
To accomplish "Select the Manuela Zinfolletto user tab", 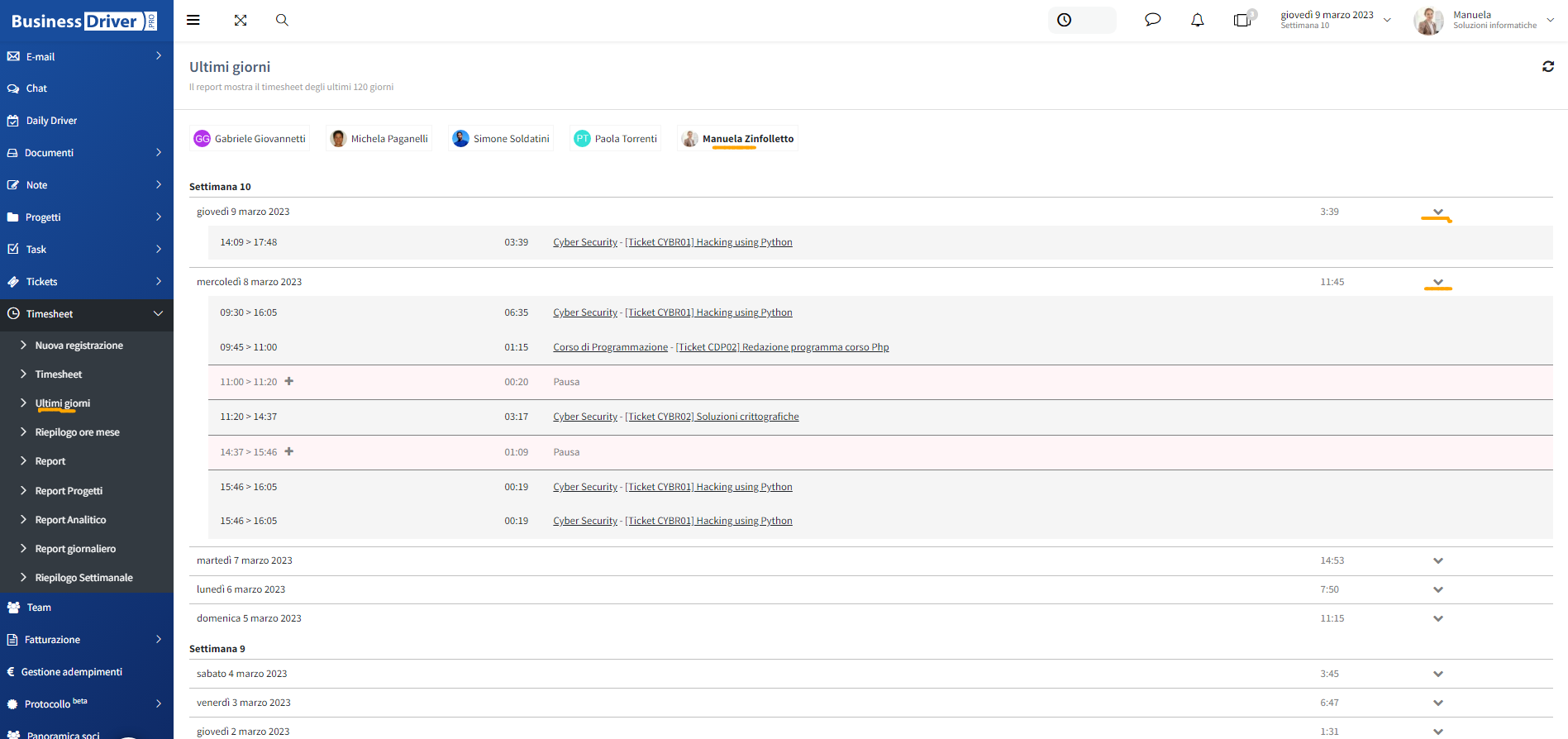I will 737,139.
